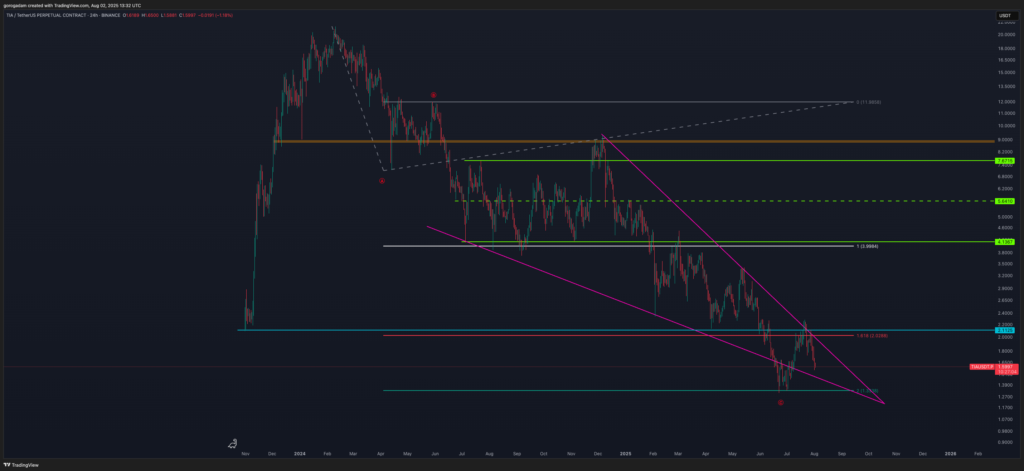Select the green 5.6410 dashed-line price label
The image size is (1024, 471).
click(x=1005, y=201)
